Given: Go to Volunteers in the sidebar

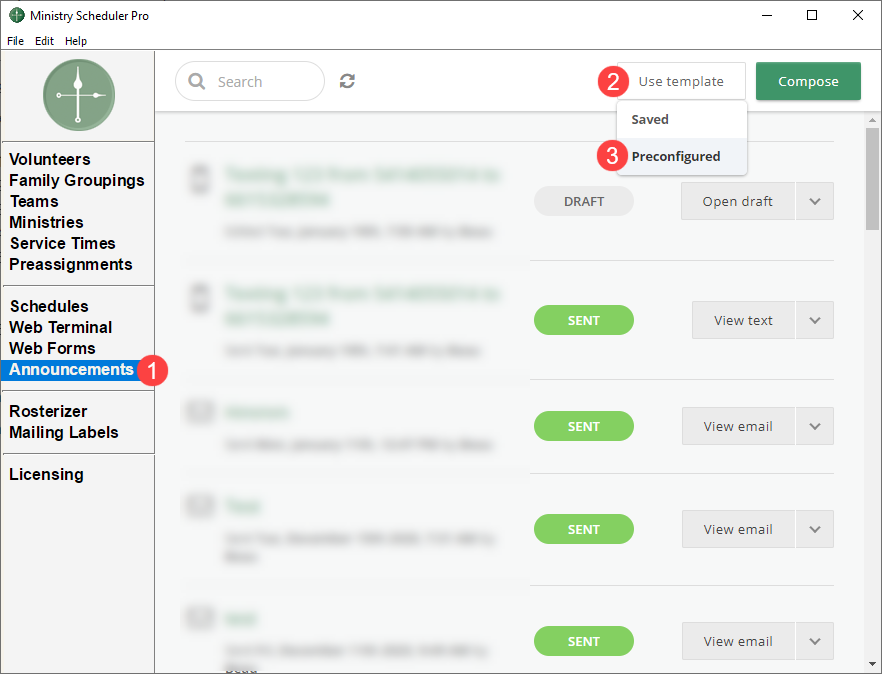Looking at the screenshot, I should (x=50, y=159).
